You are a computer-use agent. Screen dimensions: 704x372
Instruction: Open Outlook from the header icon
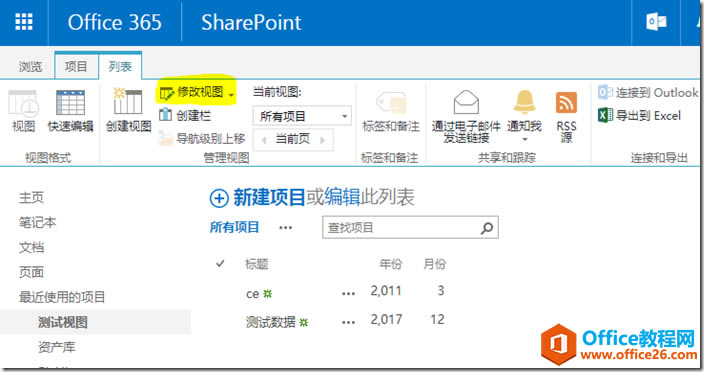point(656,22)
